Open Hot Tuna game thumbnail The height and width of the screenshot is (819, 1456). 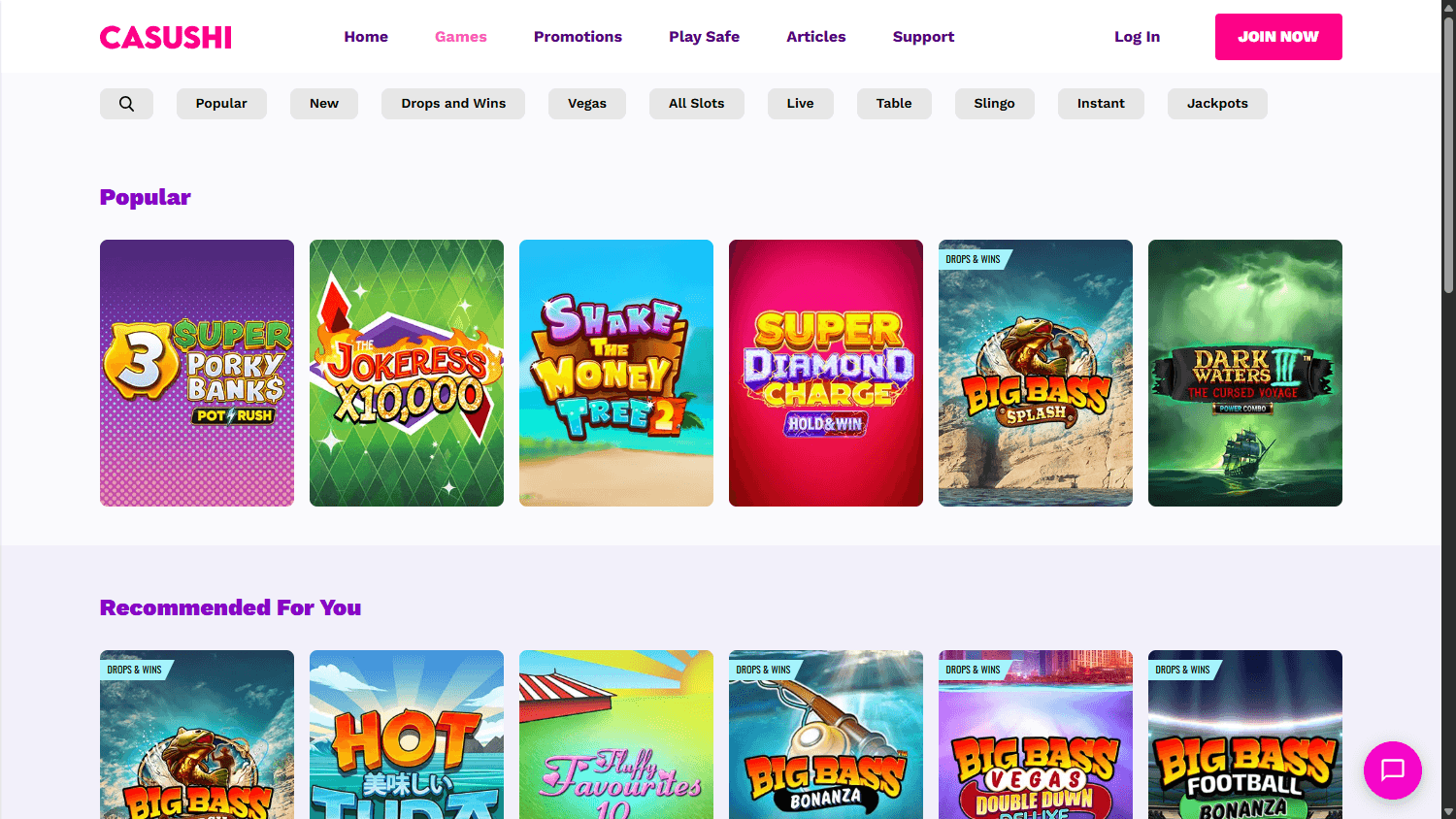[407, 735]
